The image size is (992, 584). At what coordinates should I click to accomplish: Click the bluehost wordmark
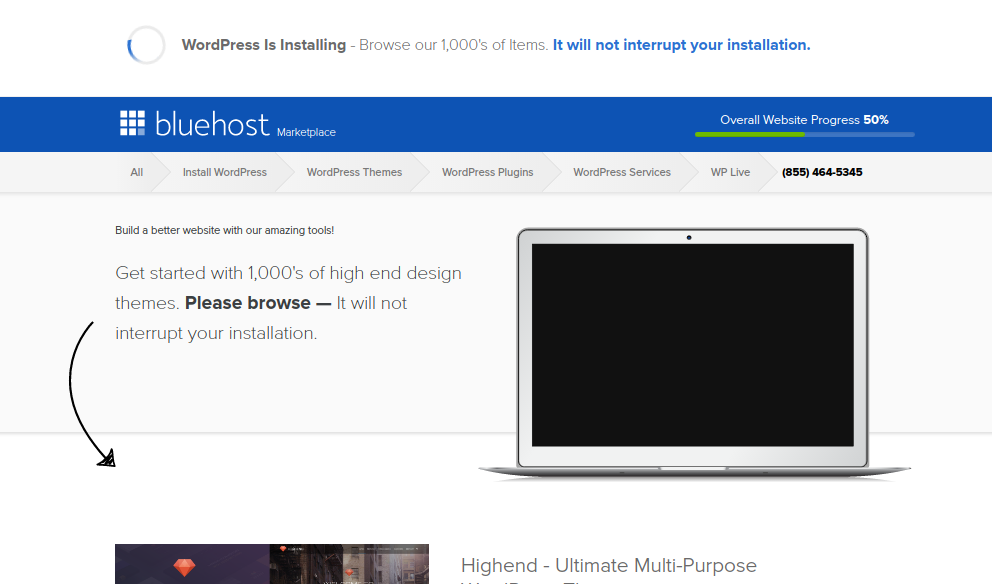pyautogui.click(x=212, y=124)
